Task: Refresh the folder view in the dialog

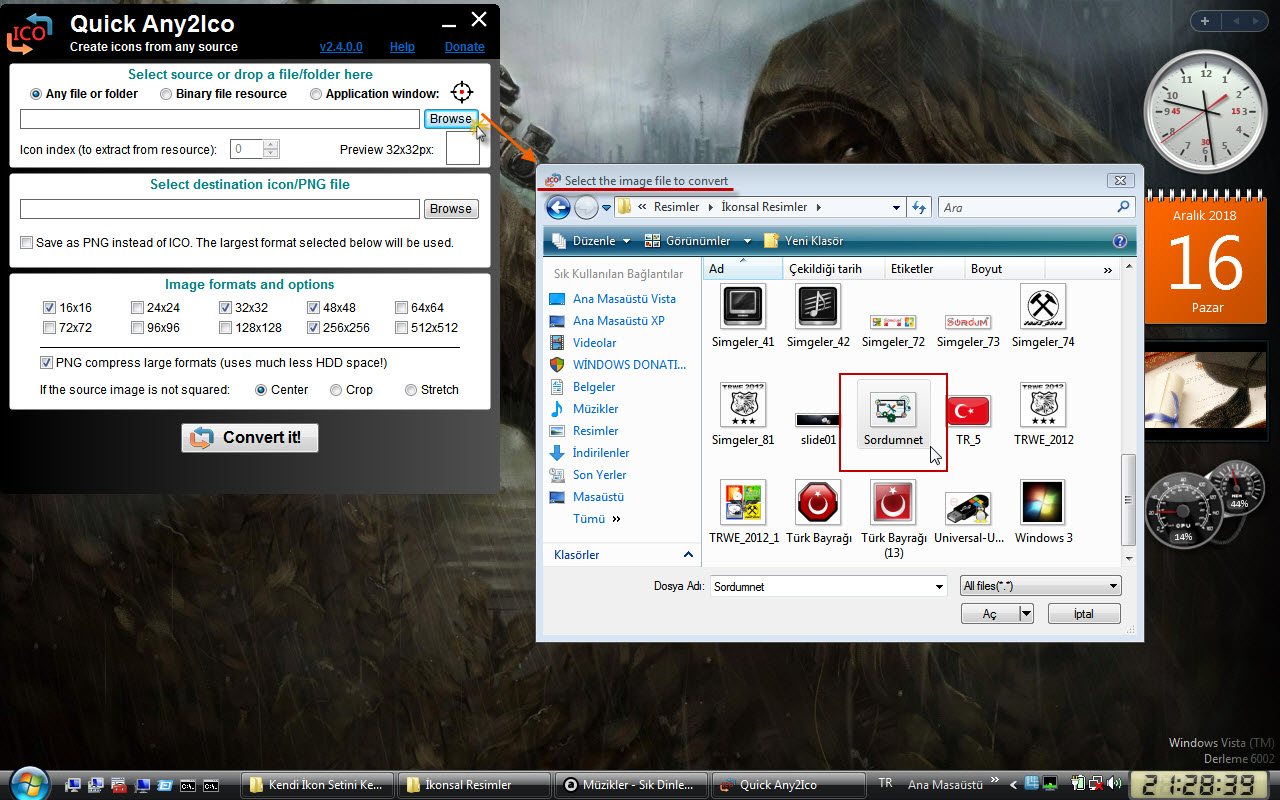Action: [920, 207]
